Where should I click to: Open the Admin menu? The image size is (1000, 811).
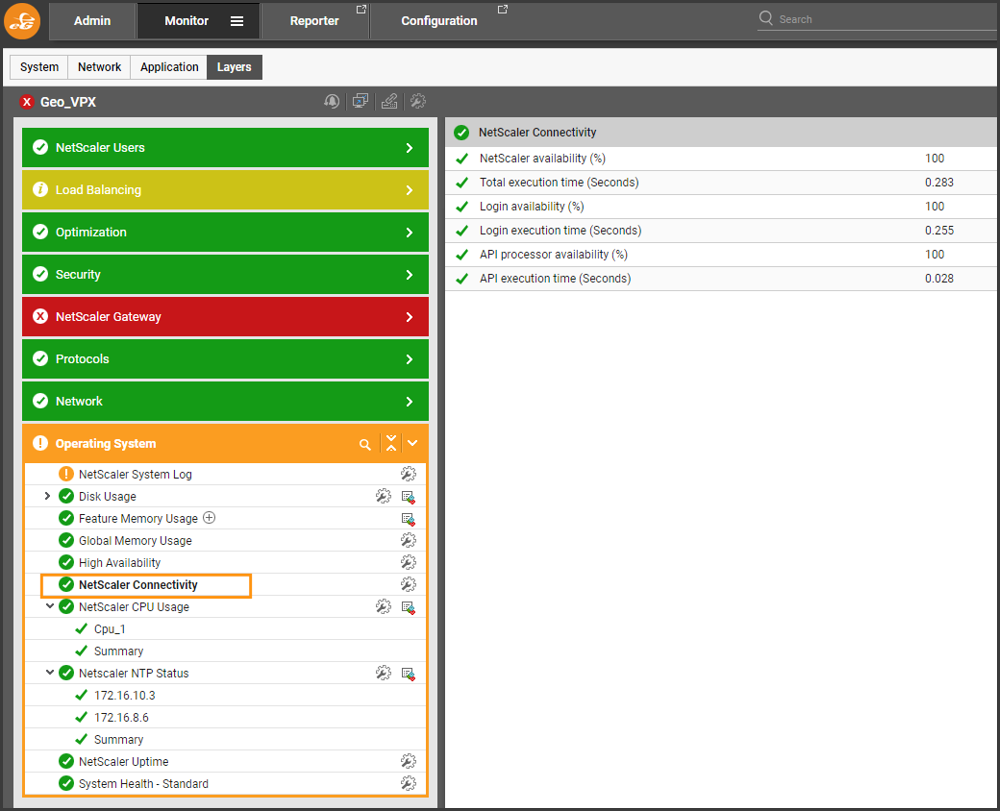(92, 21)
